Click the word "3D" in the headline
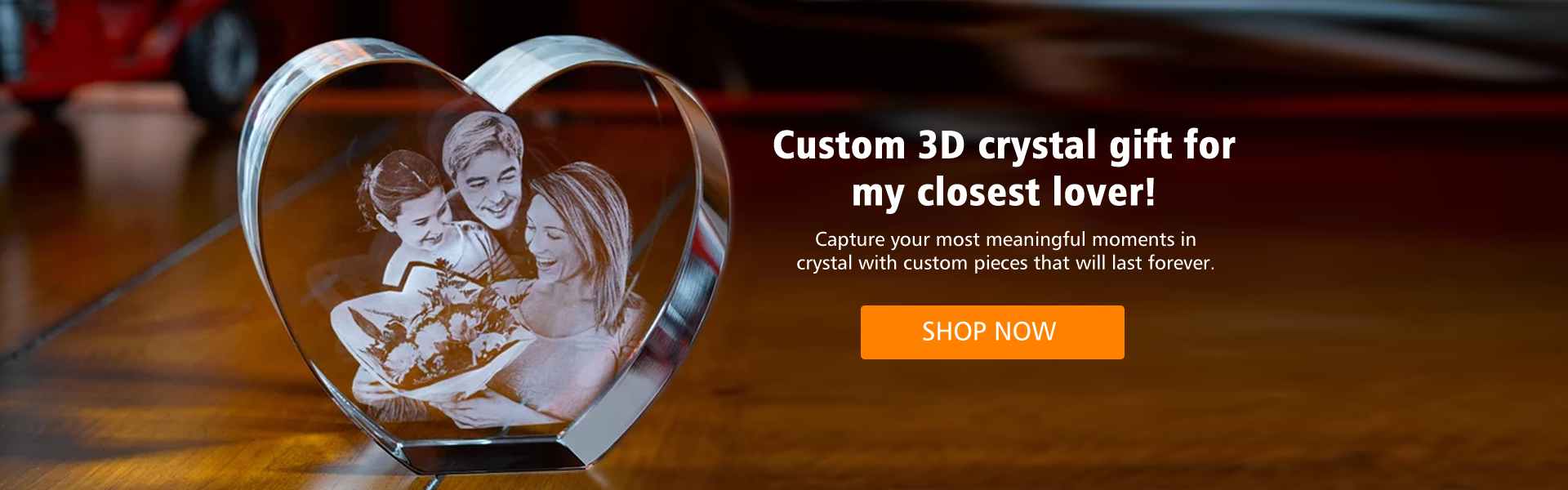Image resolution: width=1568 pixels, height=490 pixels. click(942, 145)
